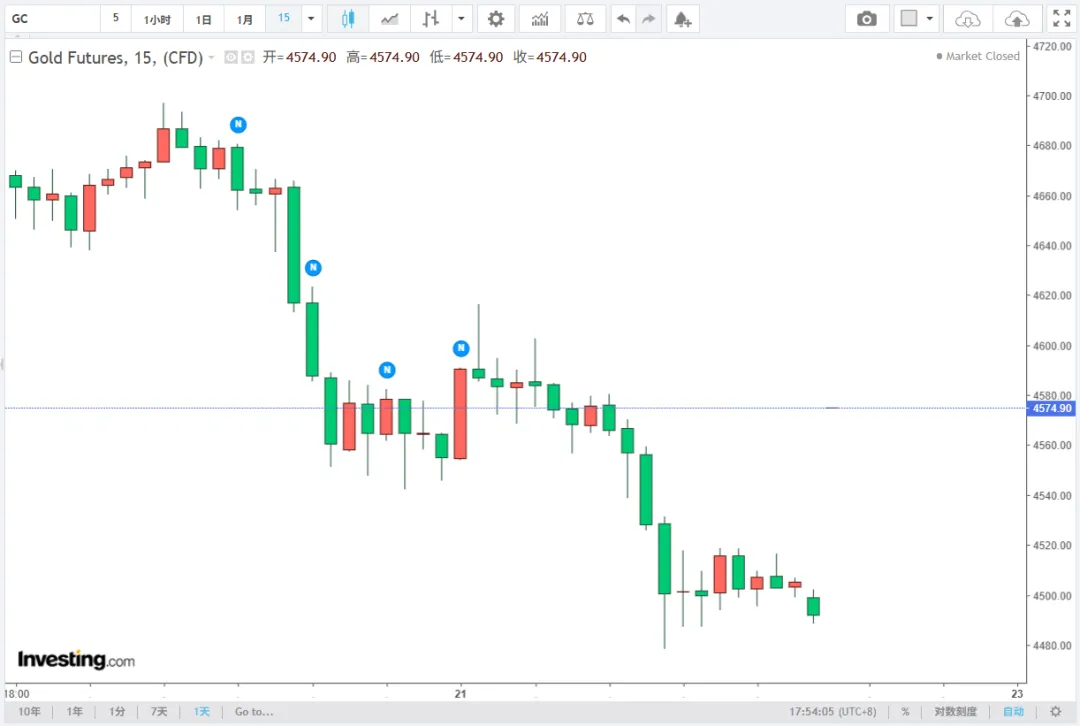This screenshot has width=1080, height=726.
Task: Set range to 10年
Action: point(29,712)
